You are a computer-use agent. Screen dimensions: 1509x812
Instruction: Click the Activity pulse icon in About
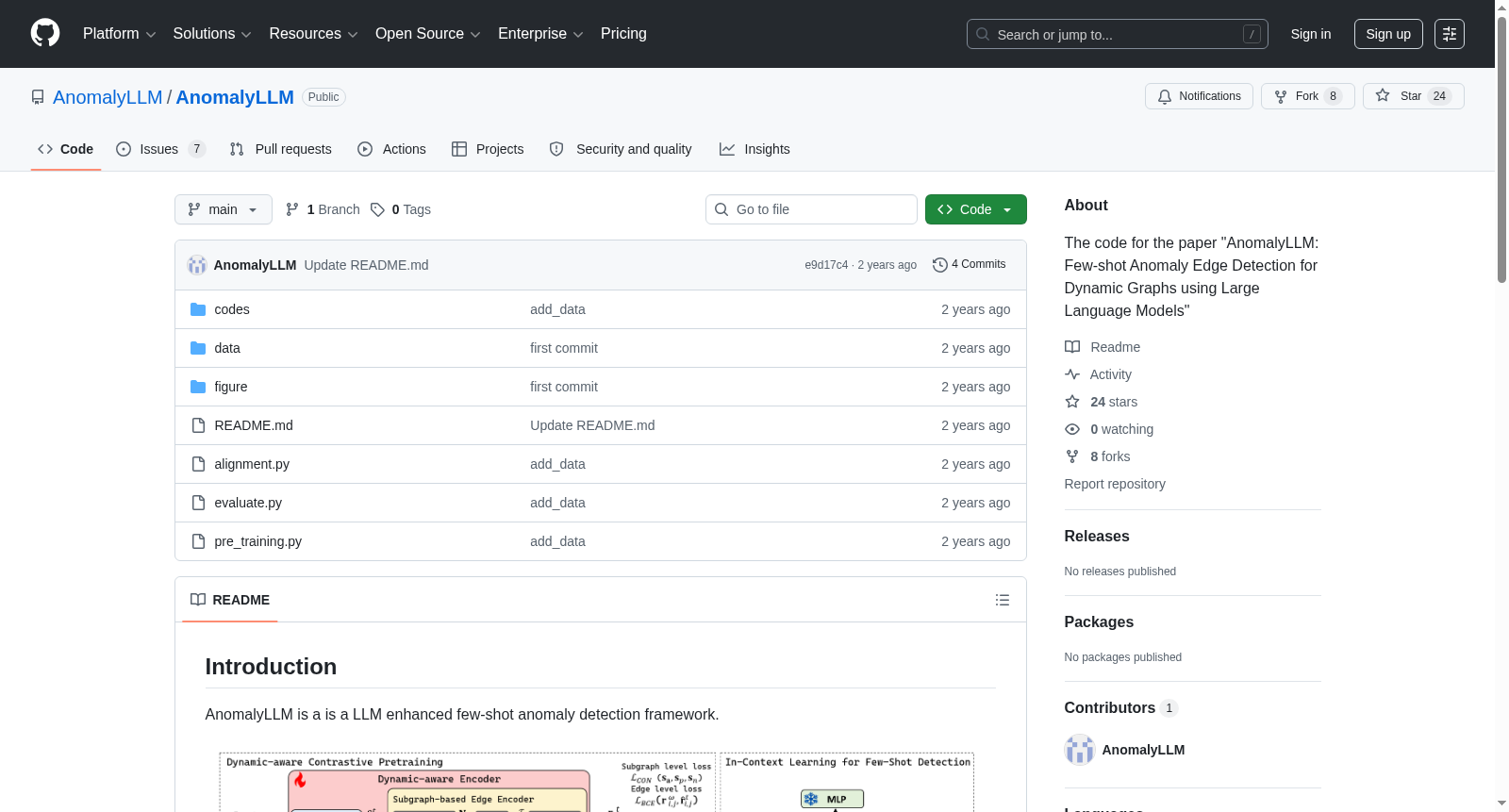point(1072,374)
